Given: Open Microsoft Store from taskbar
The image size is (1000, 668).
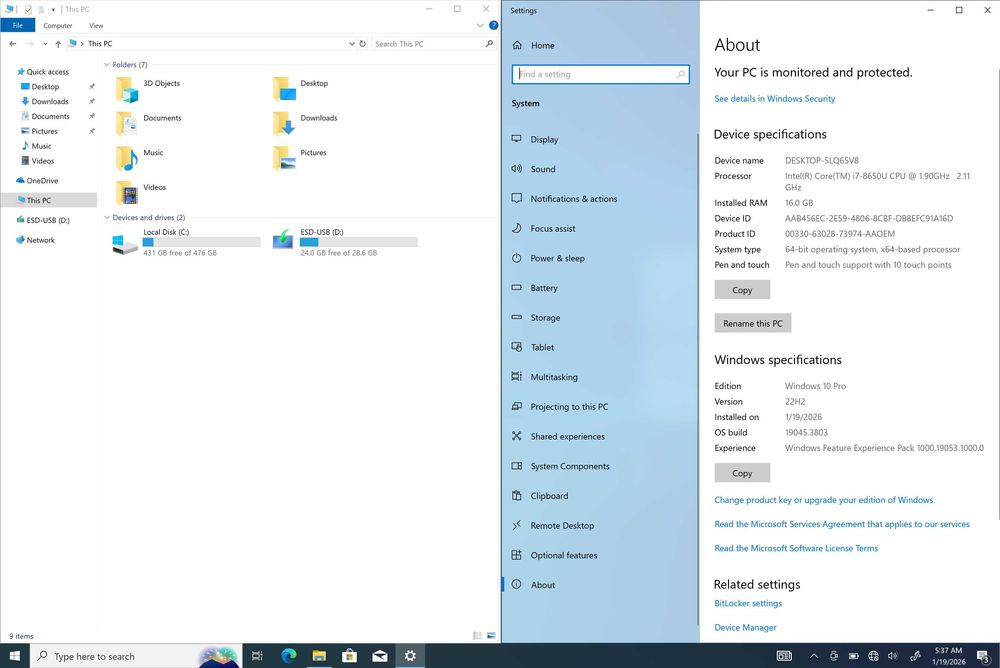Looking at the screenshot, I should [349, 655].
